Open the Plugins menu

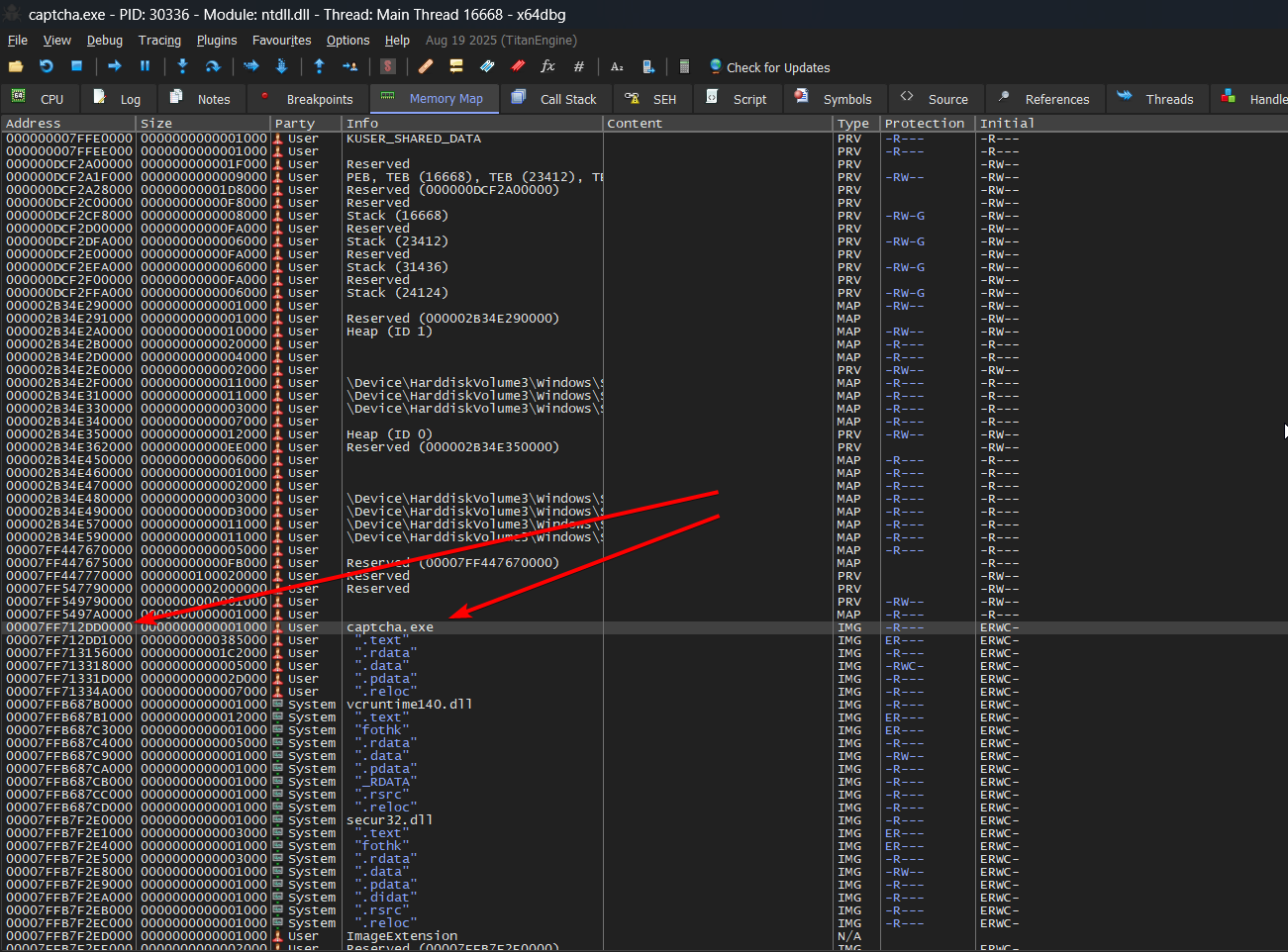[216, 41]
